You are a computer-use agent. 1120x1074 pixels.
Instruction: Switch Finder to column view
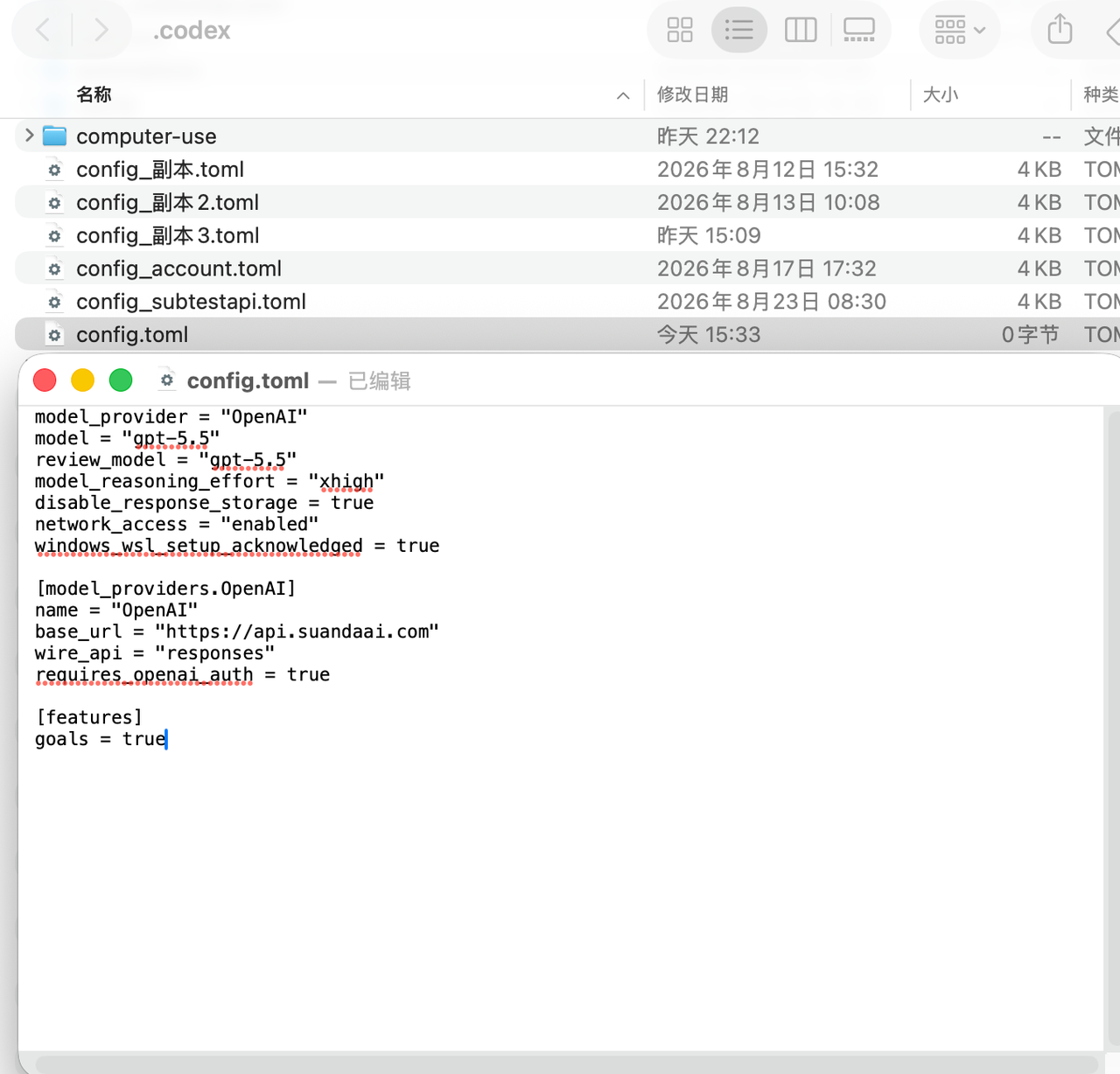pos(801,30)
